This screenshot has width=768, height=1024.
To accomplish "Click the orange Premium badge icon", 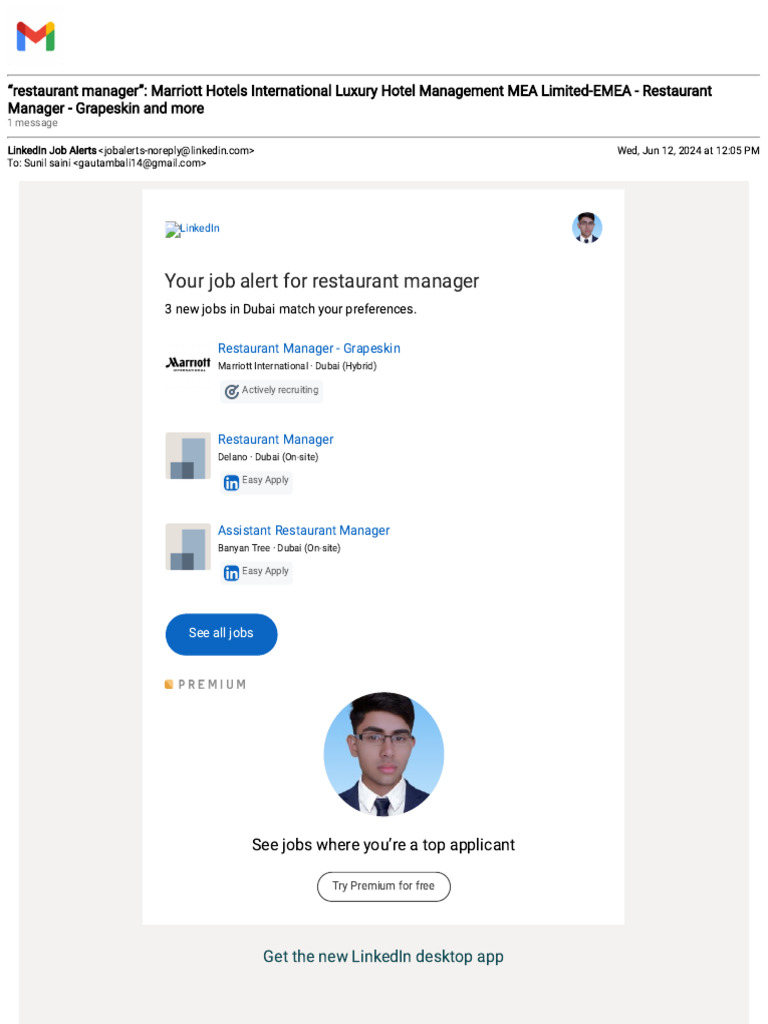I will point(169,684).
